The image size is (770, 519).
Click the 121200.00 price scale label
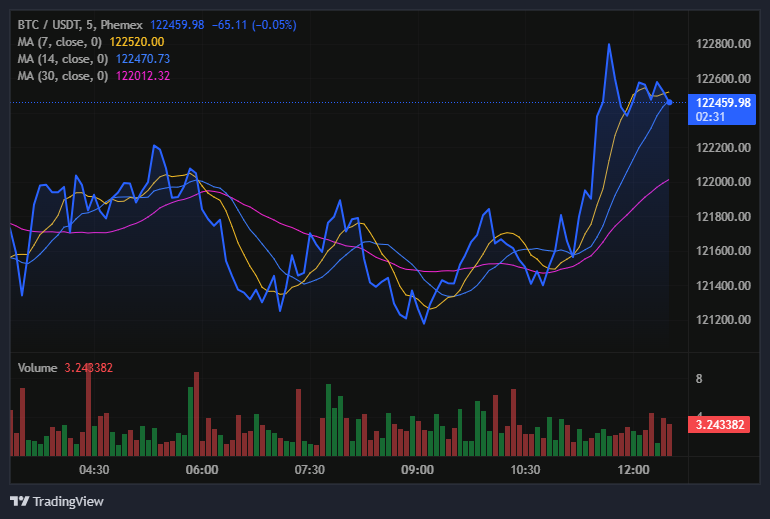pos(723,320)
